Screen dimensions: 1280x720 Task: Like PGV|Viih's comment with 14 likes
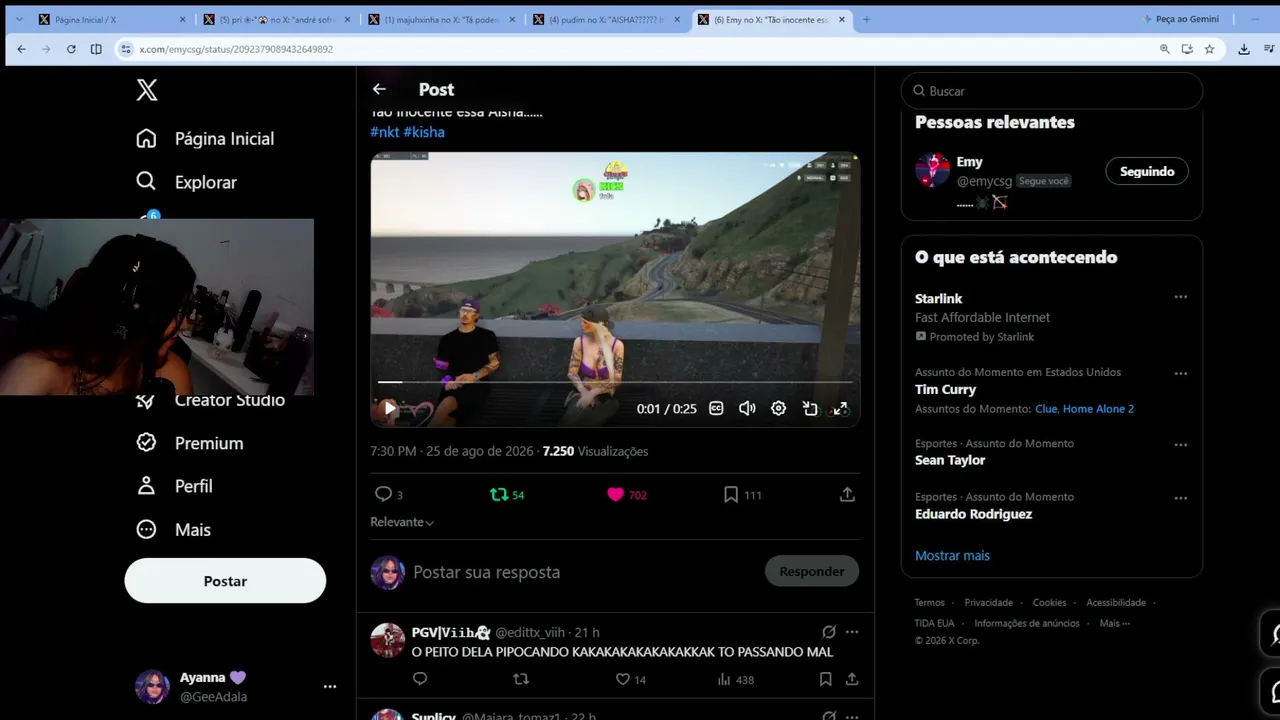tap(630, 679)
